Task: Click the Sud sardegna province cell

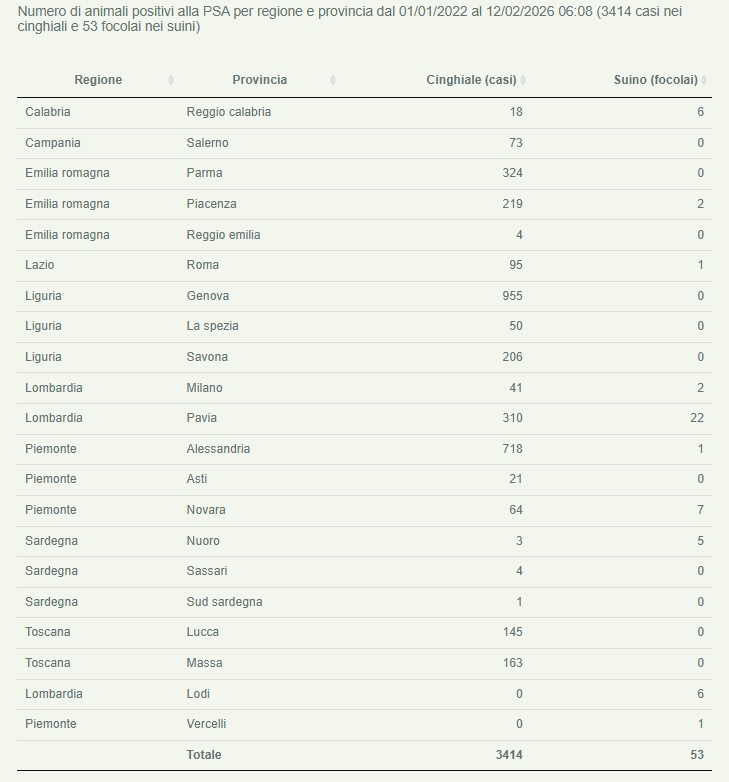Action: [224, 602]
